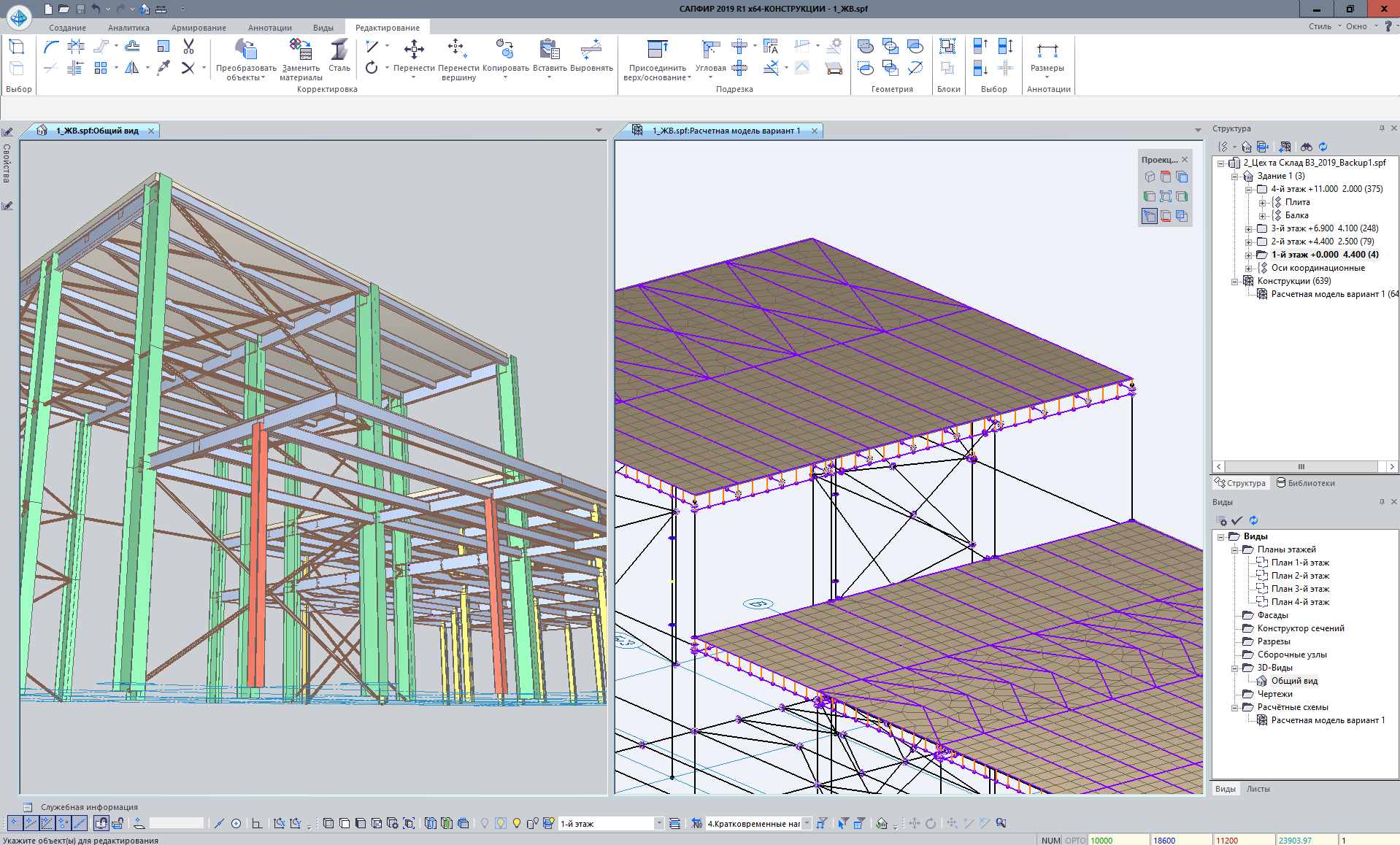Click the binoculars search icon in Структура panel
The image size is (1400, 845).
[x=1306, y=147]
